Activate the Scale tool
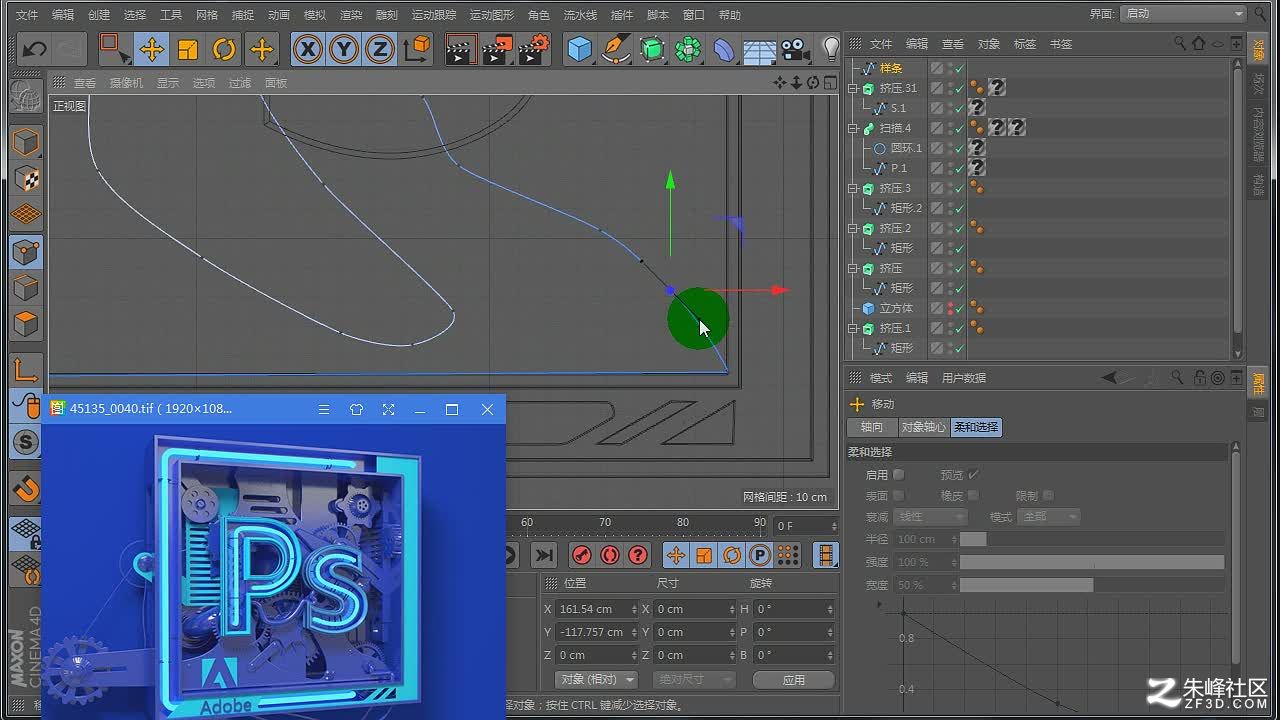 188,49
